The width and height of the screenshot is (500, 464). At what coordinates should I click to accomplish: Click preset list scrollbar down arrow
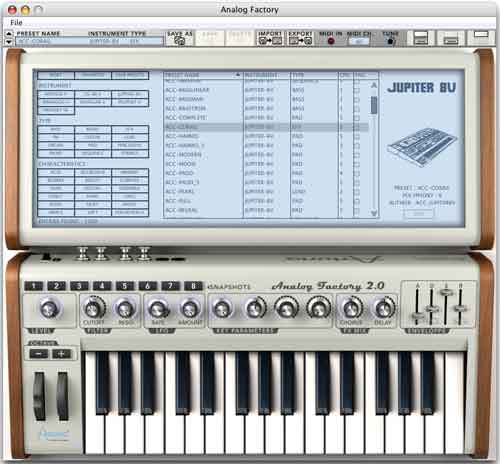[x=374, y=213]
